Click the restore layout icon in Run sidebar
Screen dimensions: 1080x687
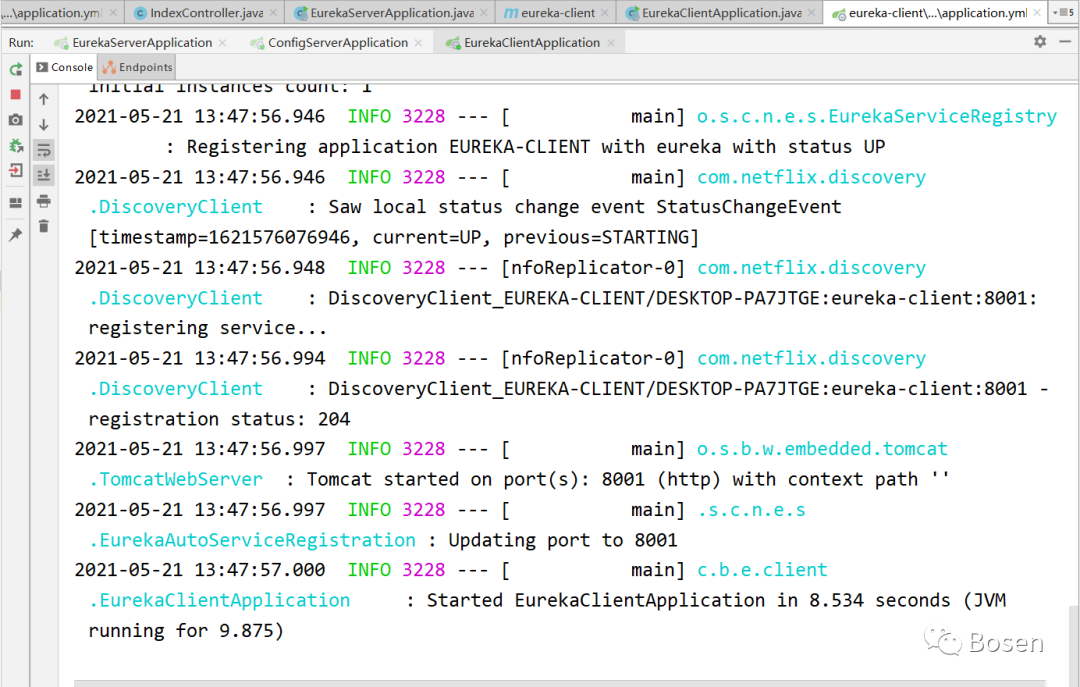tap(16, 203)
